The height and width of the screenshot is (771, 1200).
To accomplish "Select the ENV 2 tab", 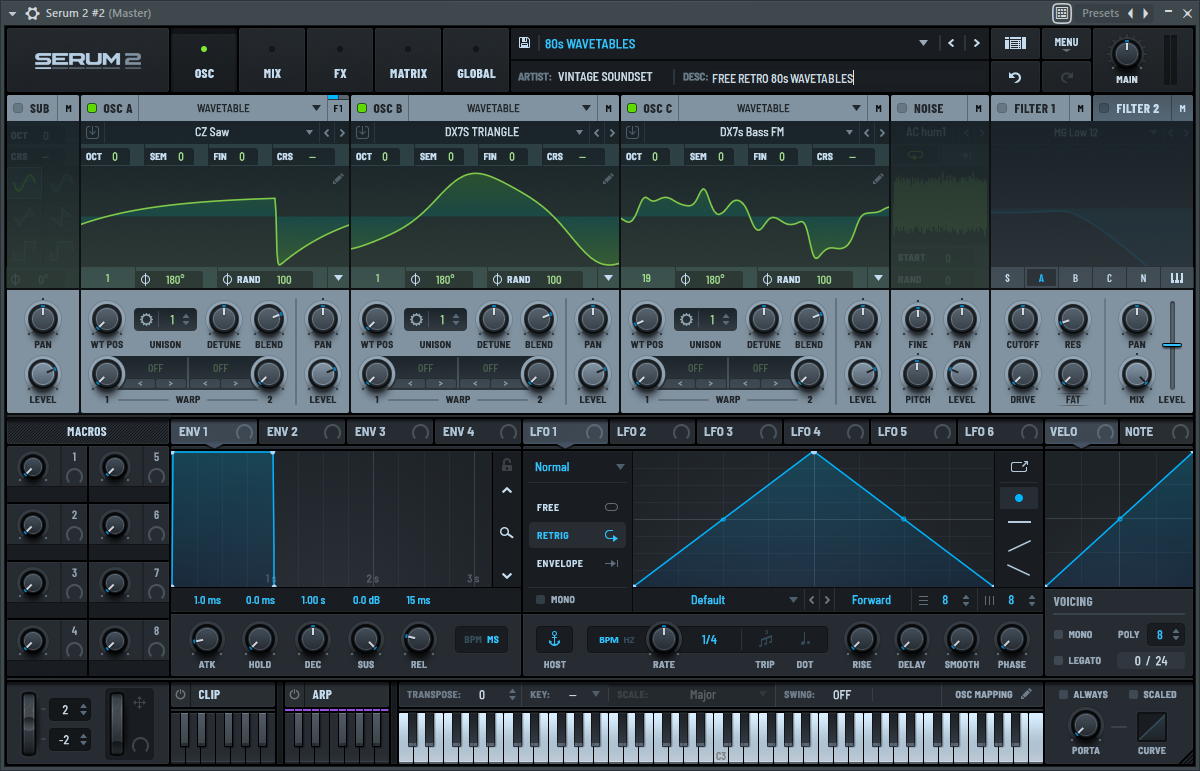I will tap(302, 432).
